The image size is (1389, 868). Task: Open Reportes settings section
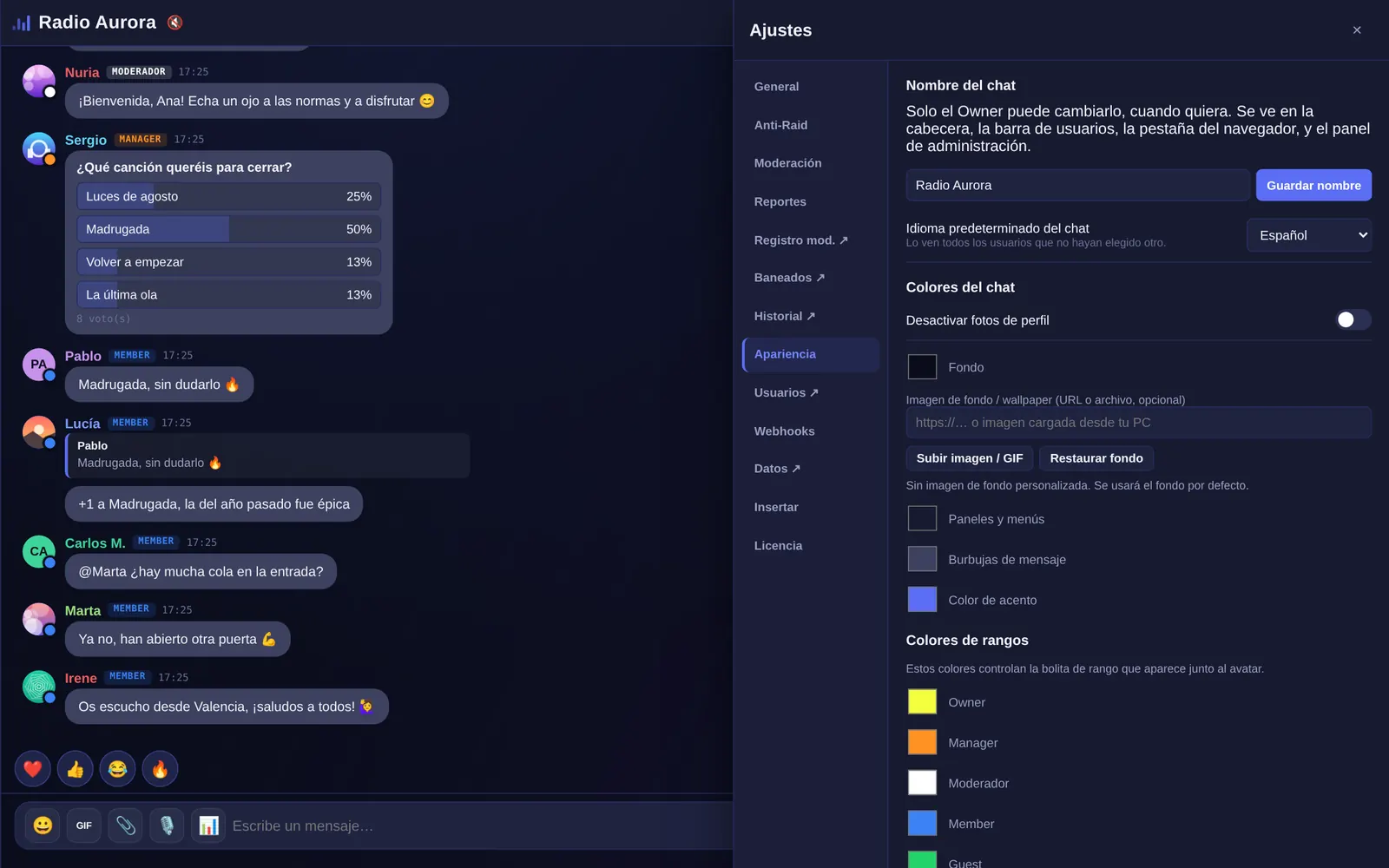pos(811,201)
